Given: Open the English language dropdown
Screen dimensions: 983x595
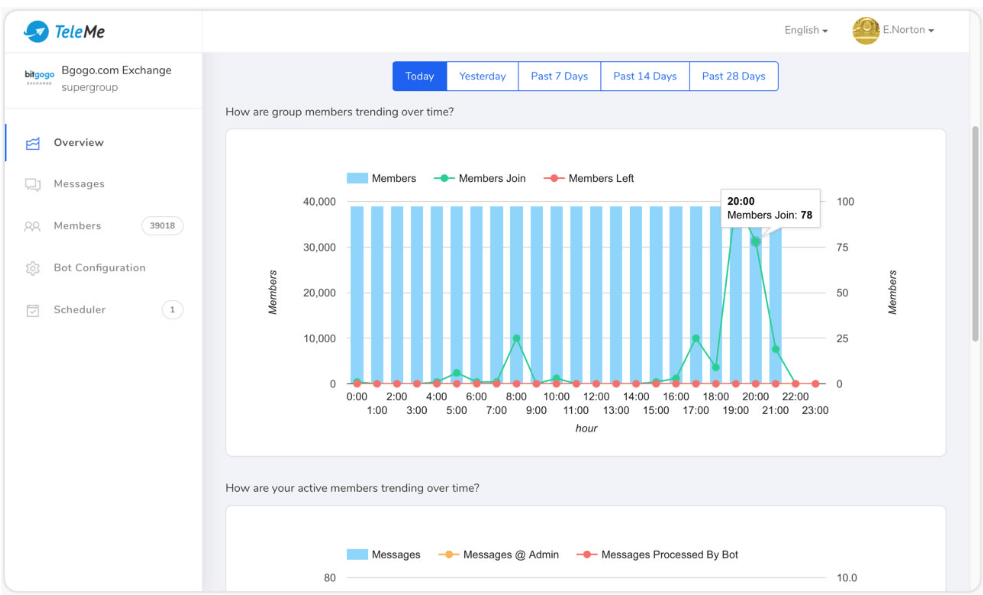Looking at the screenshot, I should click(x=806, y=31).
